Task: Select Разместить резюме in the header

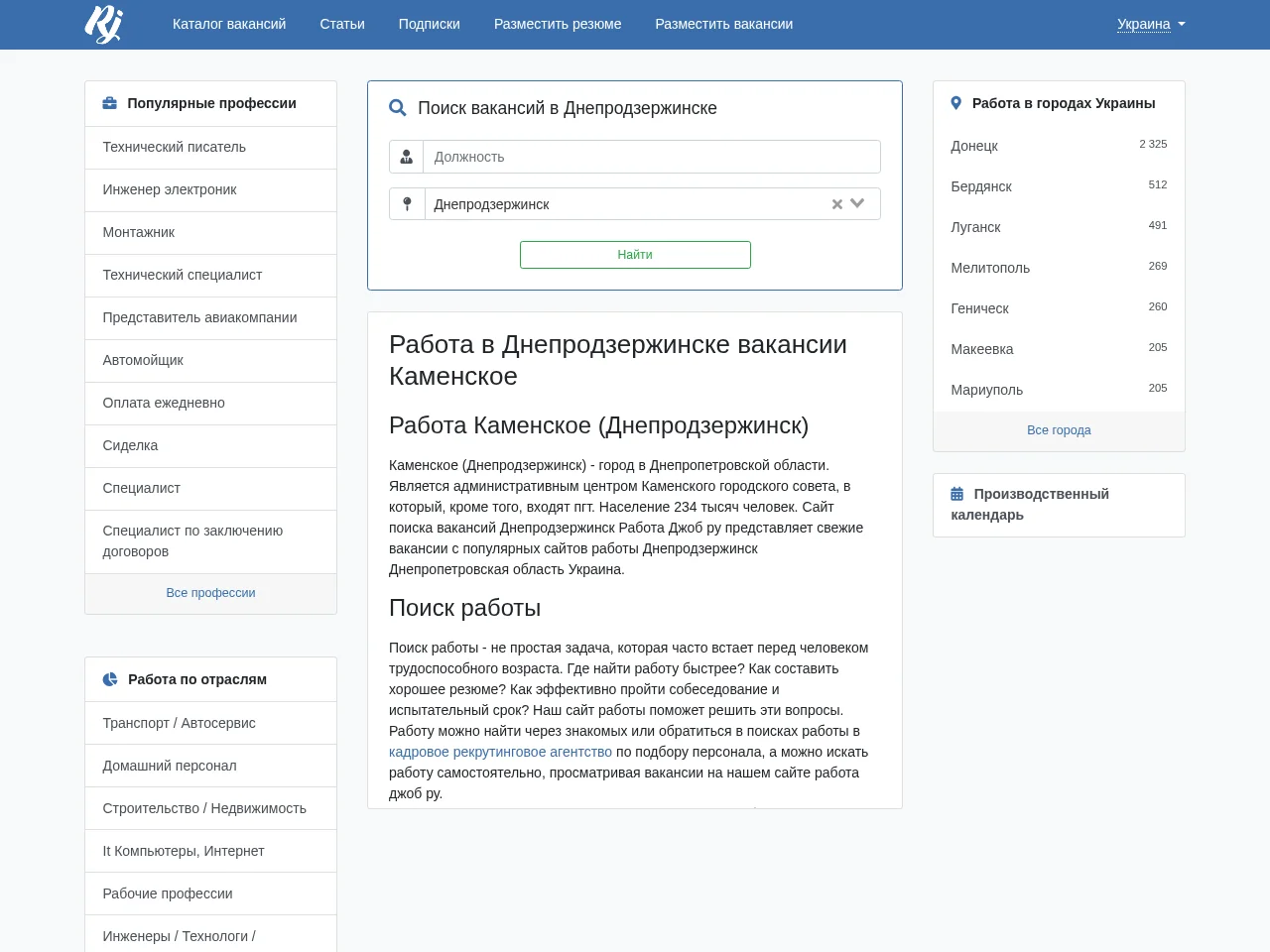Action: click(x=558, y=24)
